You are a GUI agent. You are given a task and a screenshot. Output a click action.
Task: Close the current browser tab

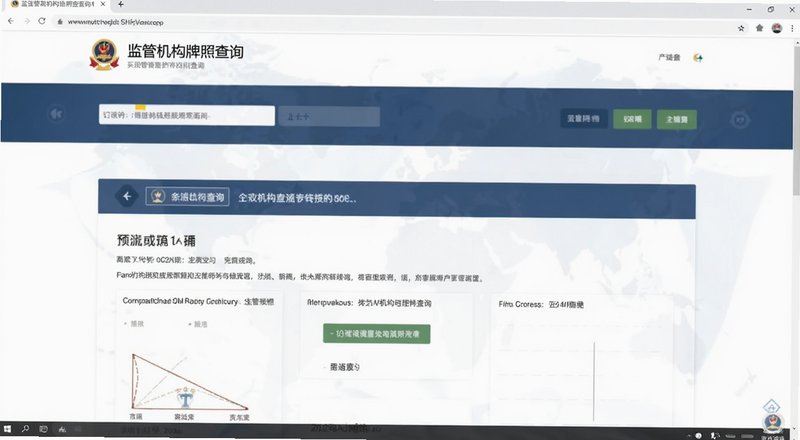click(103, 4)
